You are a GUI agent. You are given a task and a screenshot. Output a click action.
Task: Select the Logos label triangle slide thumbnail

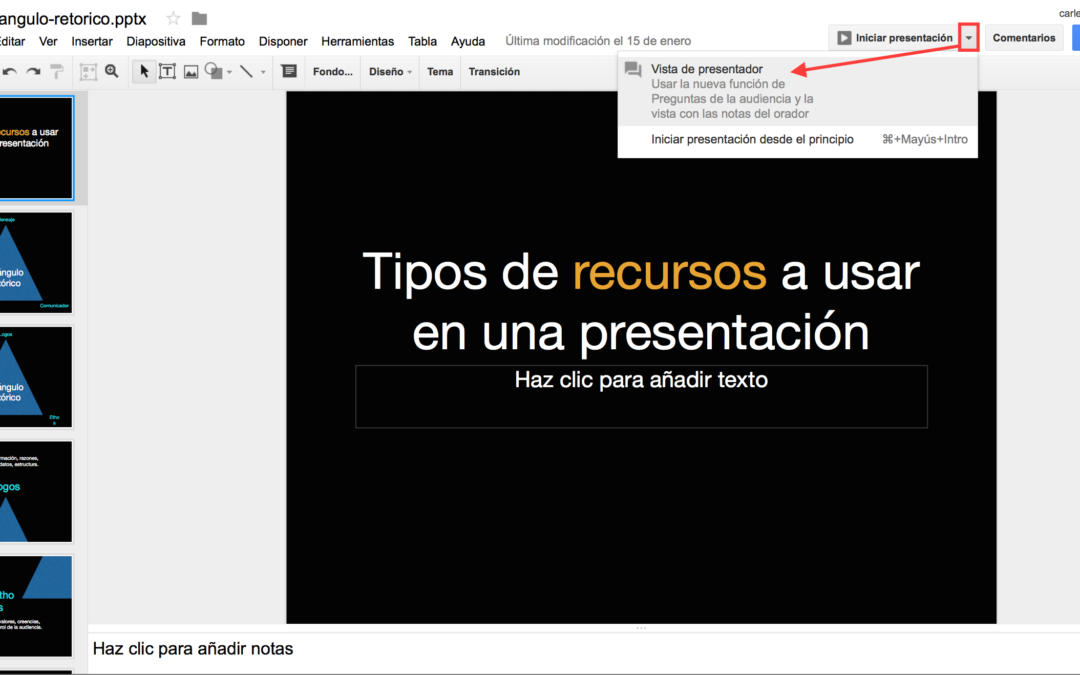coord(36,377)
